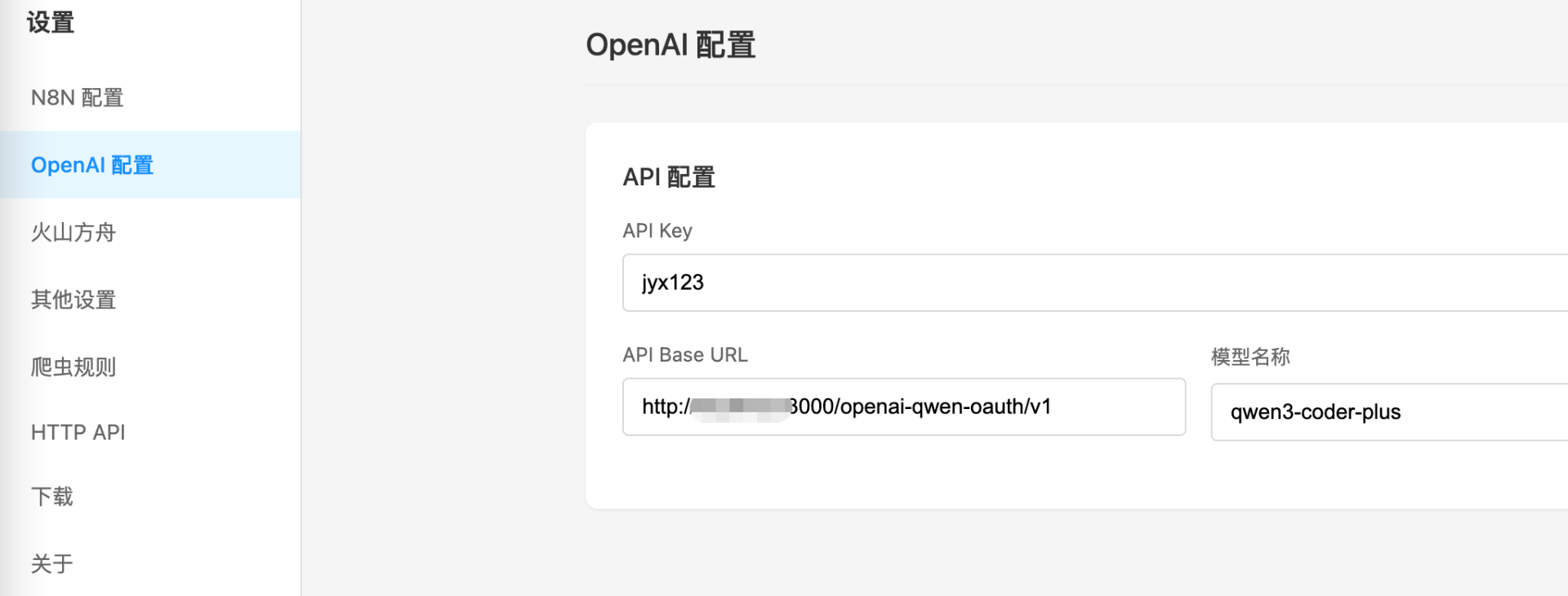Click the 模型名称 label text
The height and width of the screenshot is (596, 1568).
point(1250,357)
